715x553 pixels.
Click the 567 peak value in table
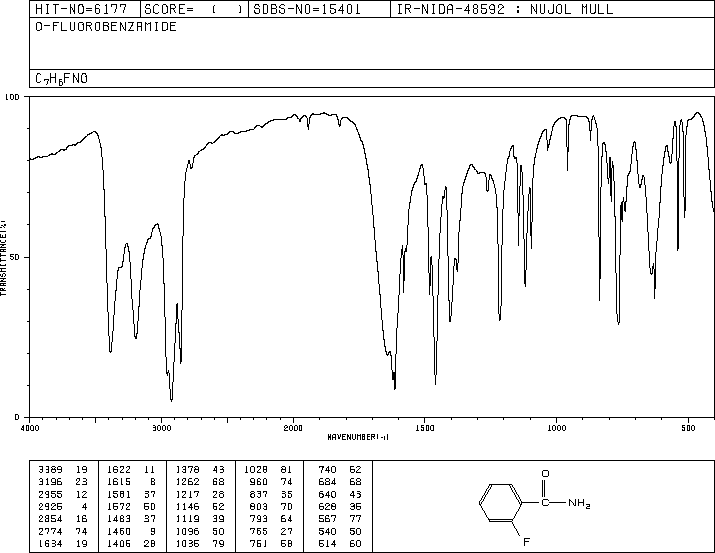(x=327, y=519)
